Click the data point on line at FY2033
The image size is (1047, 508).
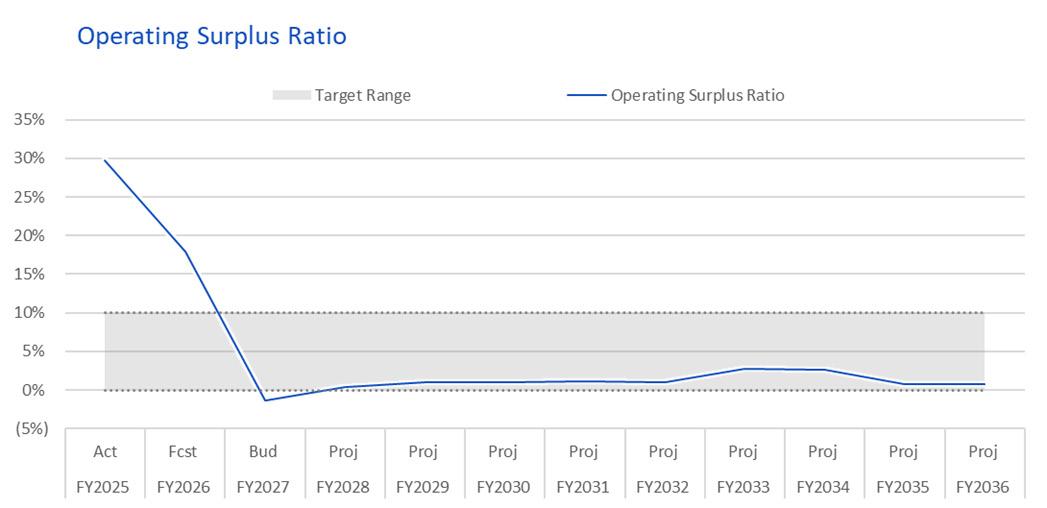click(x=743, y=368)
